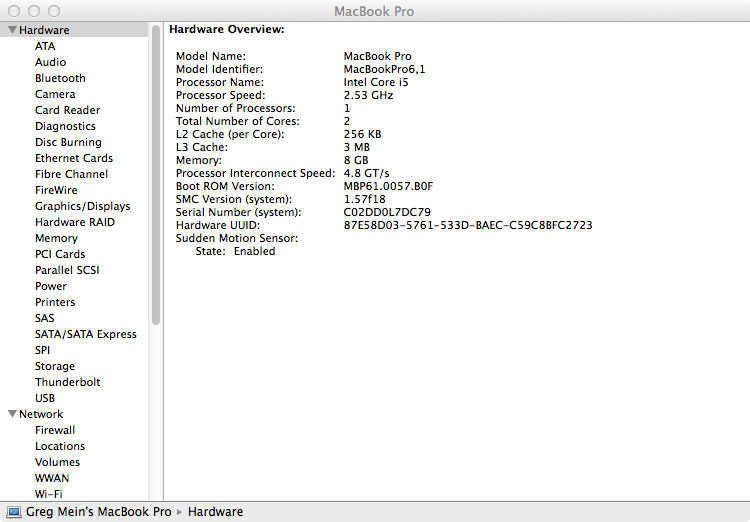750x522 pixels.
Task: Select the Hardware category header
Action: (x=44, y=30)
